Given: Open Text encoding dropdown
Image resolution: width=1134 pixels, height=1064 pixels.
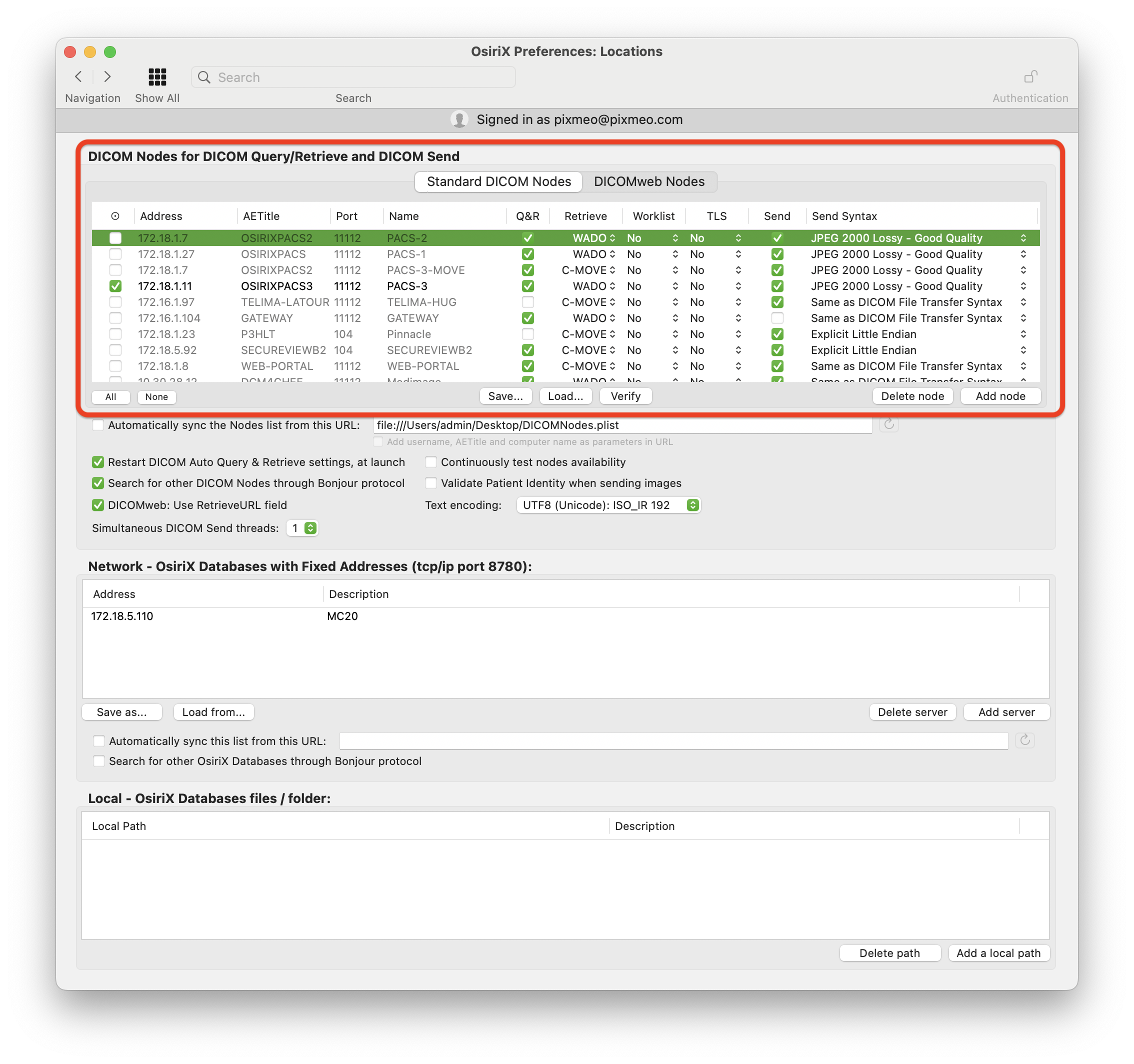Looking at the screenshot, I should coord(608,505).
